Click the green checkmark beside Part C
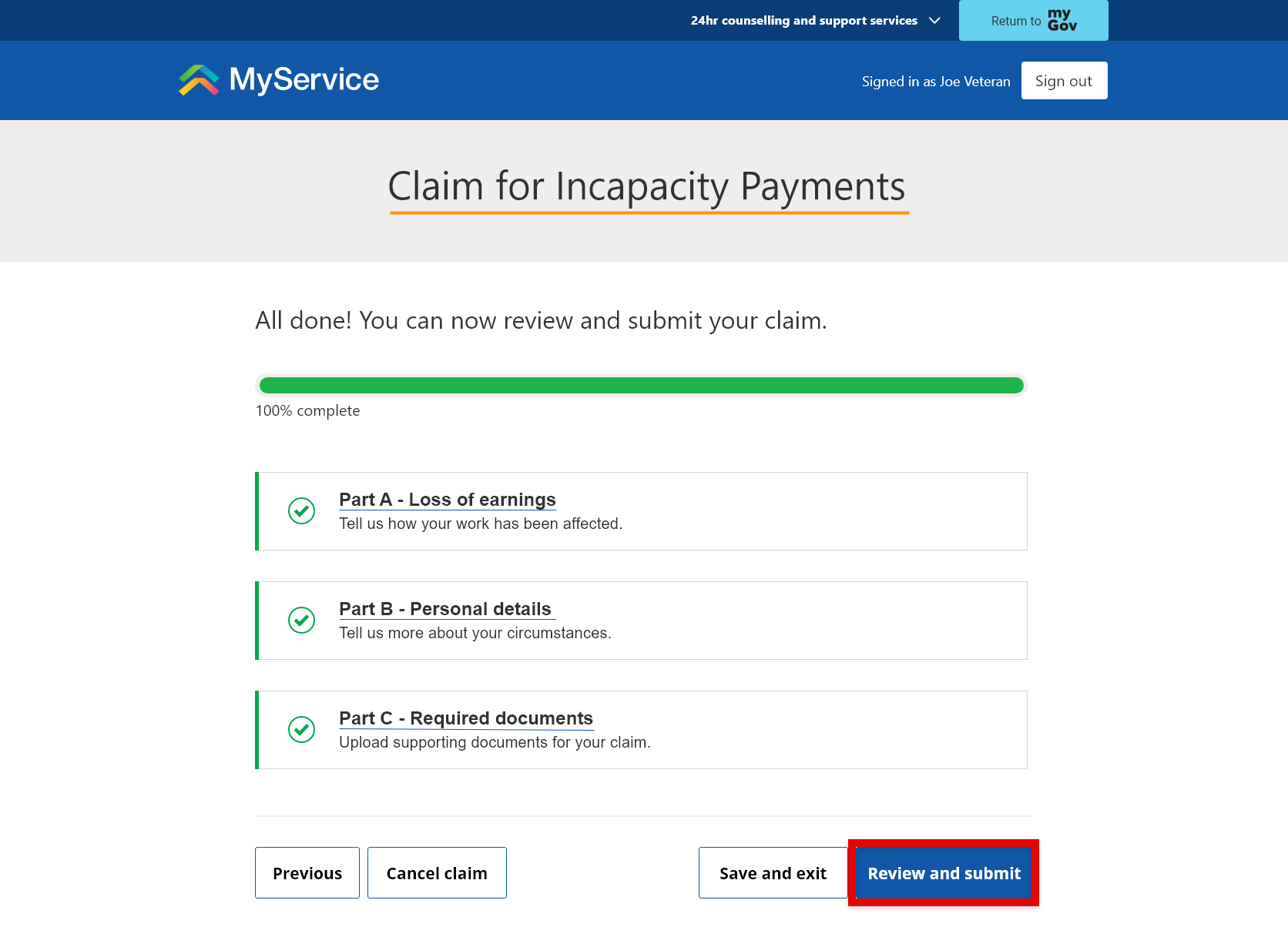This screenshot has height=937, width=1288. coord(302,729)
